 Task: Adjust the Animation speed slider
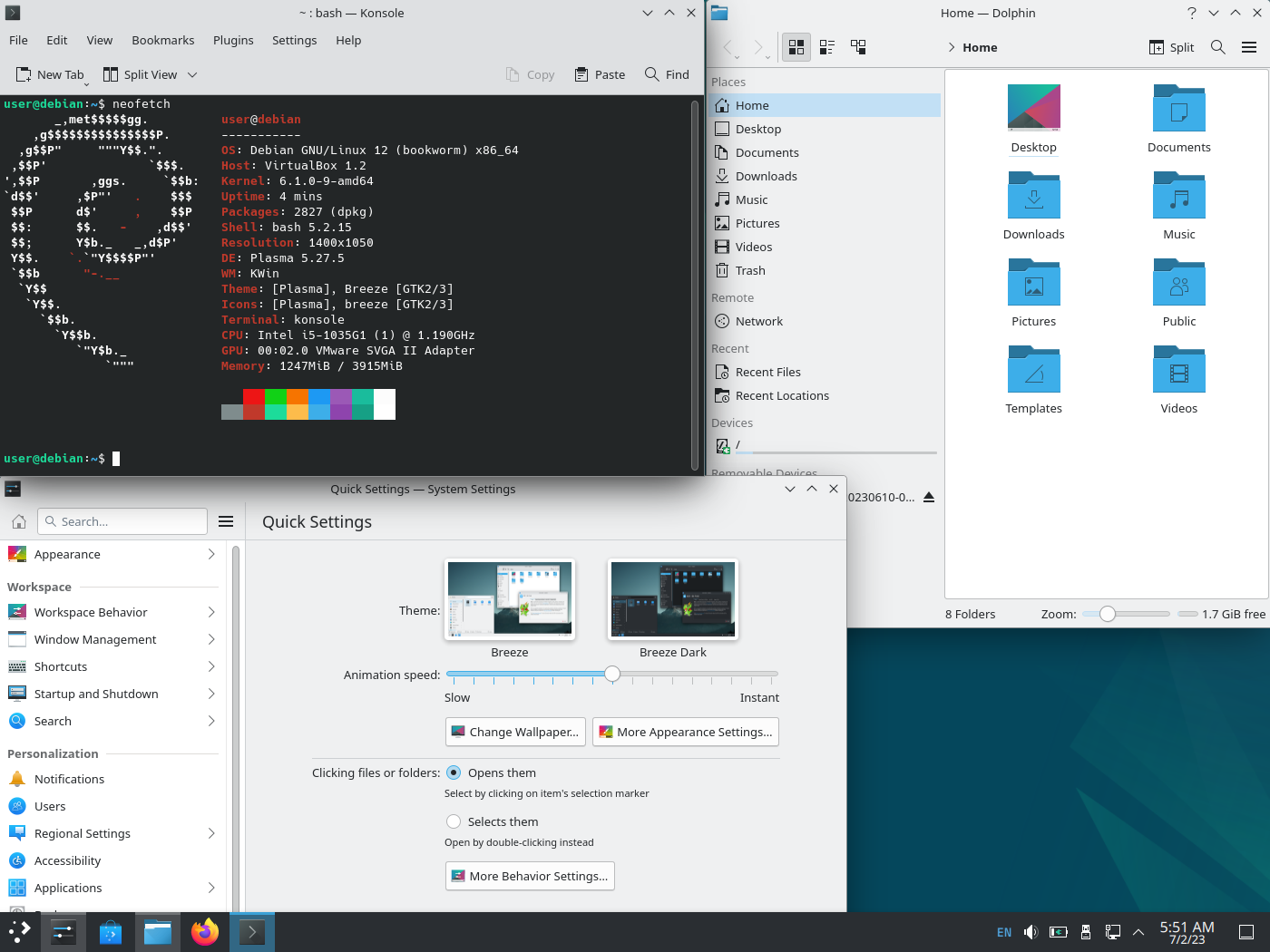click(x=611, y=675)
